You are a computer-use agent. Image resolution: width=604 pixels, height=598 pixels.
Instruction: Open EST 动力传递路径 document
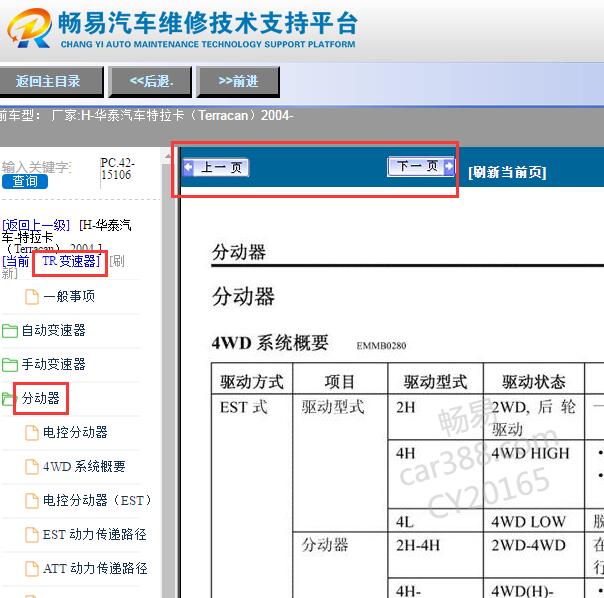pyautogui.click(x=95, y=534)
